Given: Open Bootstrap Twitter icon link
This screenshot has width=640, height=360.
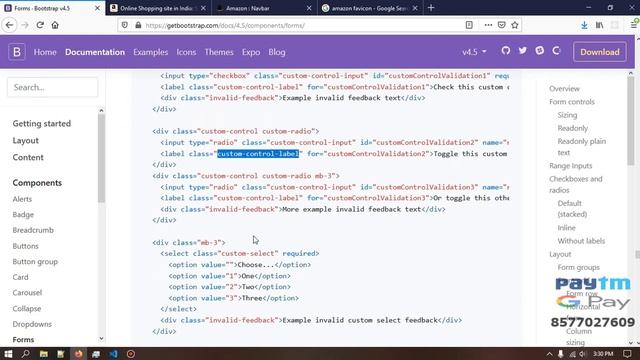Looking at the screenshot, I should pos(522,51).
